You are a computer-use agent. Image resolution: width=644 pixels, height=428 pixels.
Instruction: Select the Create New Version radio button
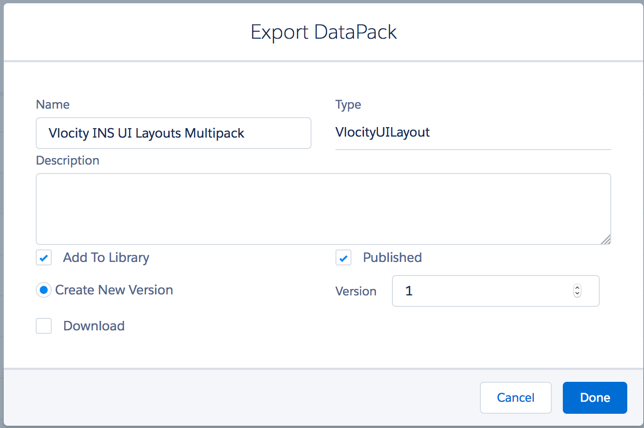(x=44, y=290)
